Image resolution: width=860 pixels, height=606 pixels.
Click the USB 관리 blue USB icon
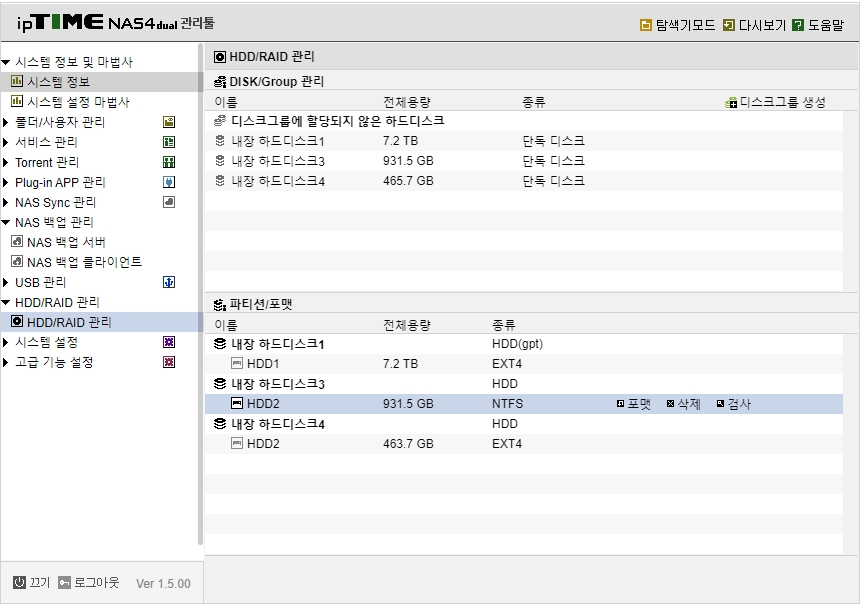169,282
